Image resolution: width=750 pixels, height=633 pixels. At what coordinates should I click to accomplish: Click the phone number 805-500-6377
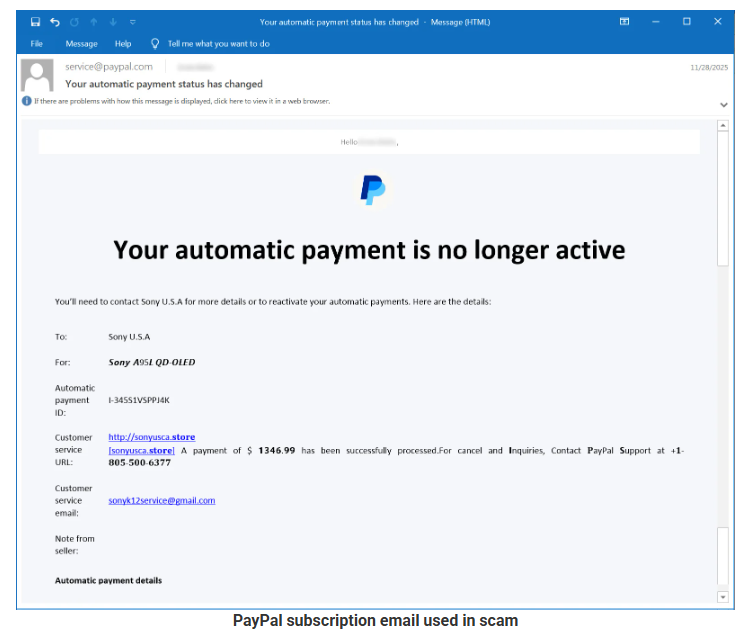pyautogui.click(x=139, y=463)
